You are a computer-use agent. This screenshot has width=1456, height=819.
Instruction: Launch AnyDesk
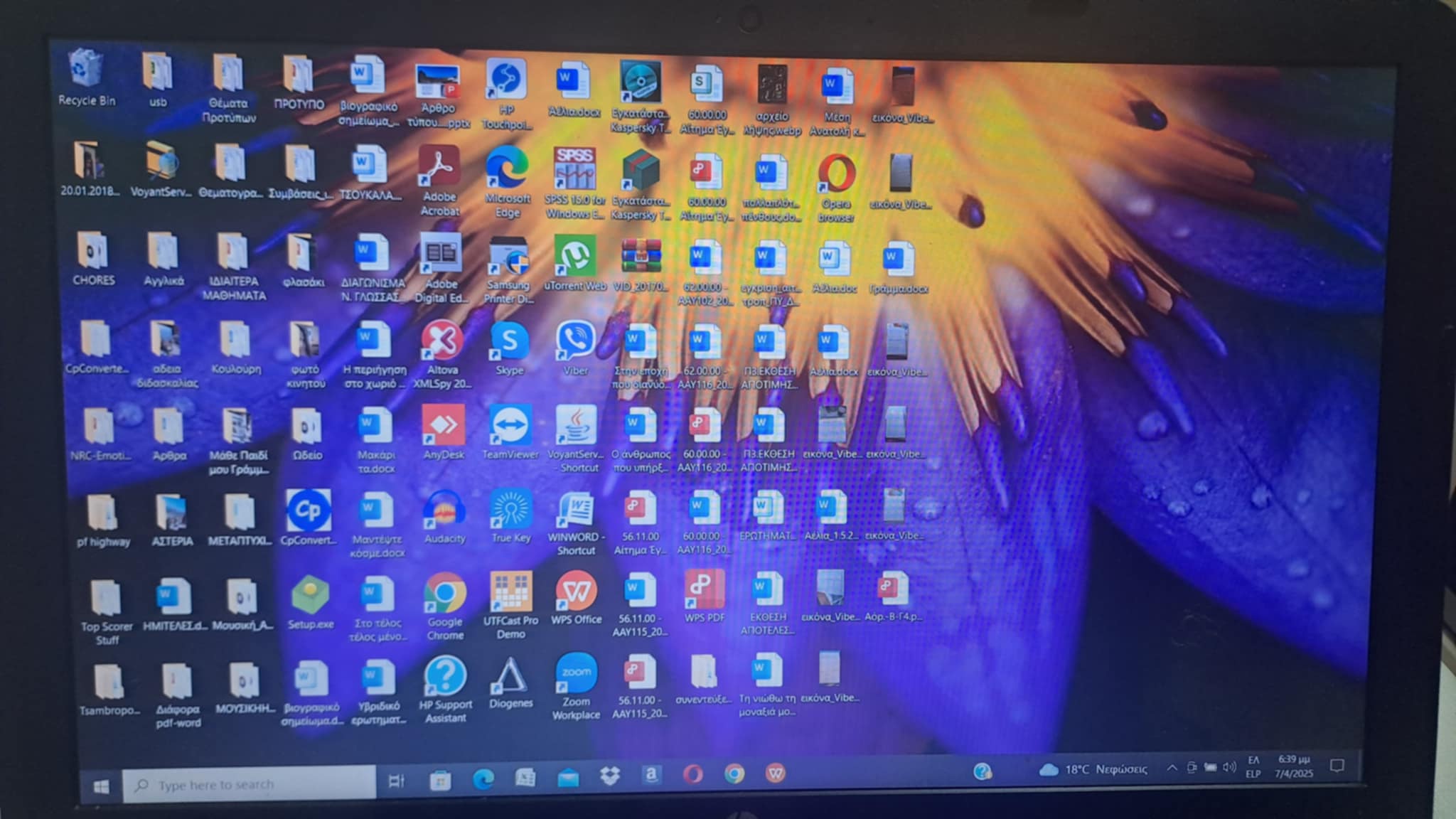pyautogui.click(x=444, y=432)
